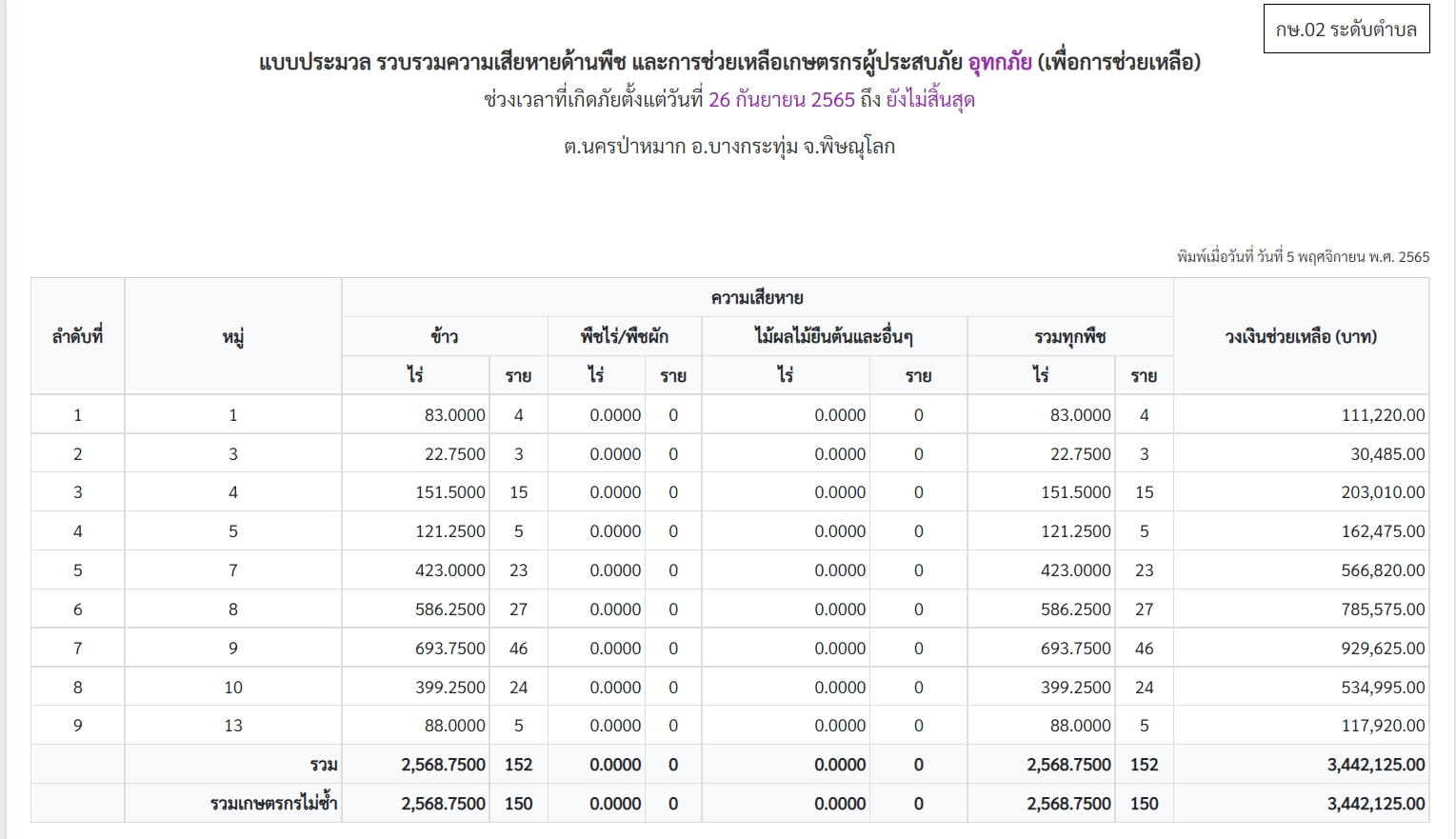The image size is (1456, 839).
Task: Click the aid amount 534,995.00
Action: [1383, 688]
